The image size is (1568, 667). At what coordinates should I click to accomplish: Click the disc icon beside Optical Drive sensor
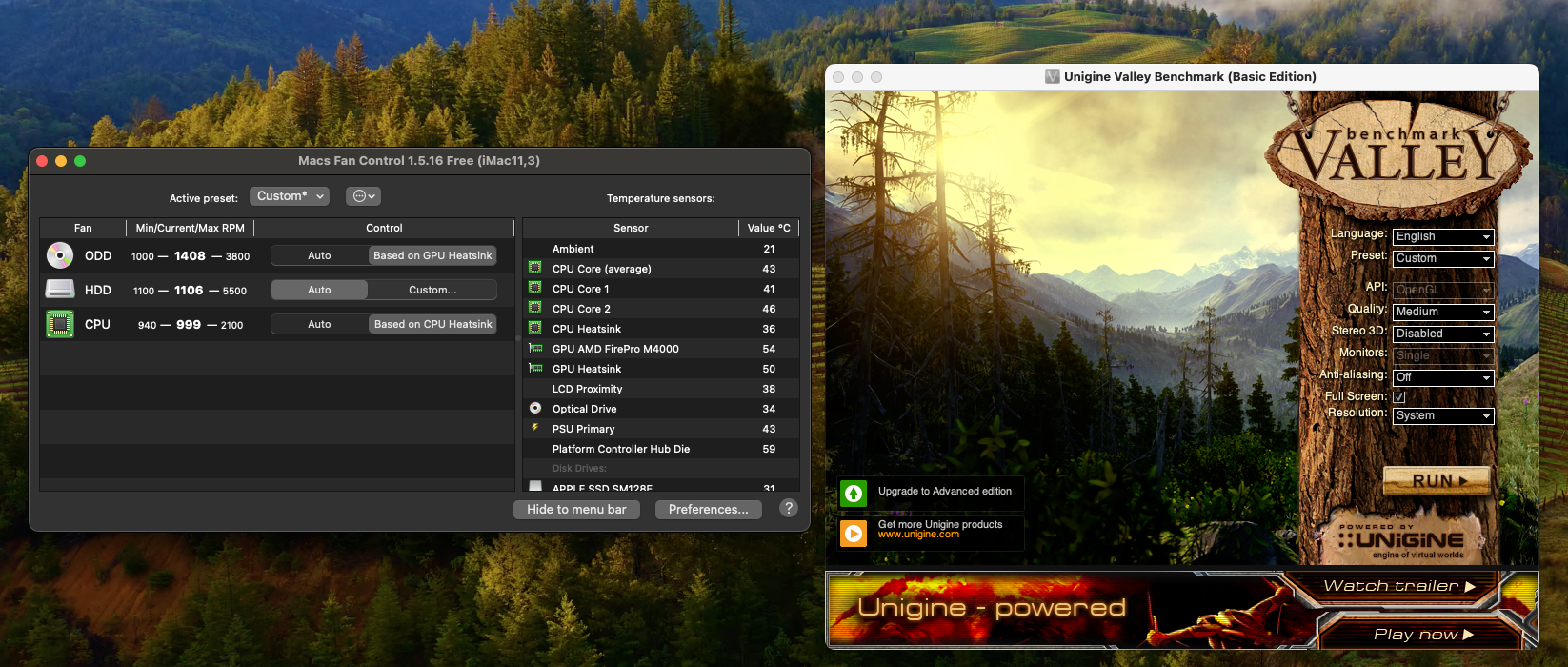(535, 408)
